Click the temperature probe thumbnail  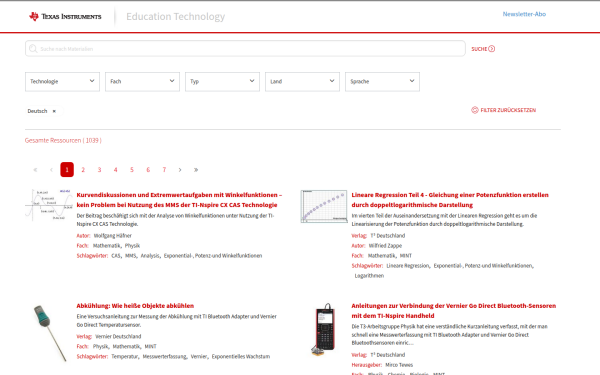[49, 333]
